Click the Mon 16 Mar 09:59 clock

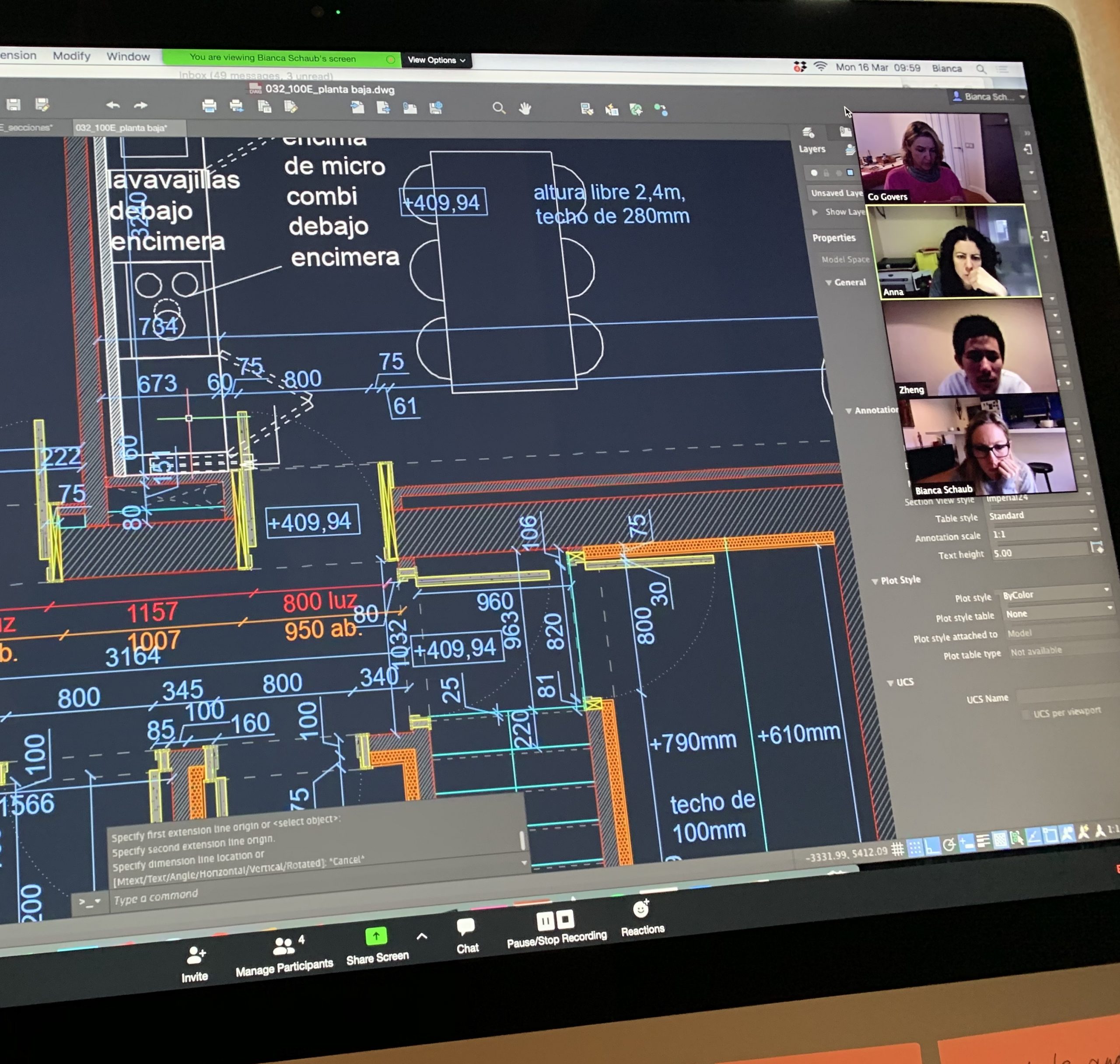878,67
